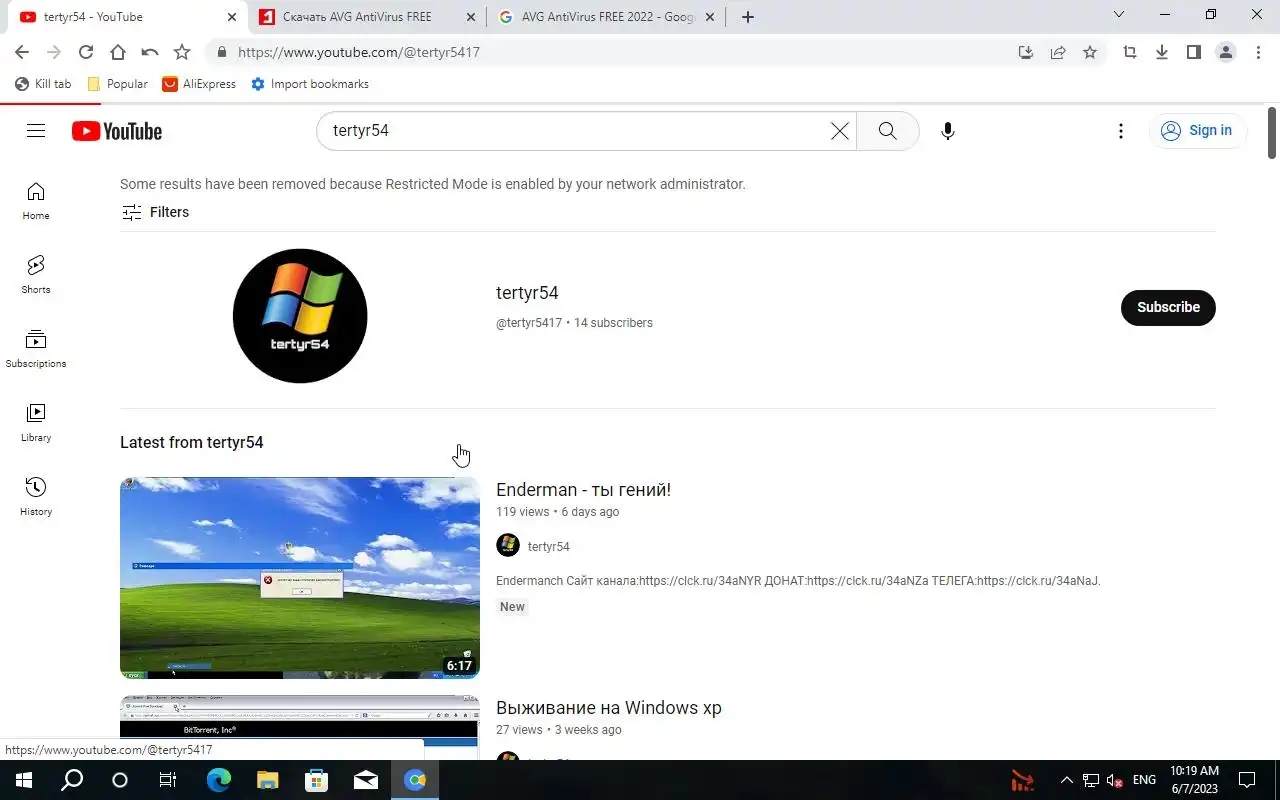Viewport: 1280px width, 800px height.
Task: Open the notification center icon
Action: pos(1247,780)
